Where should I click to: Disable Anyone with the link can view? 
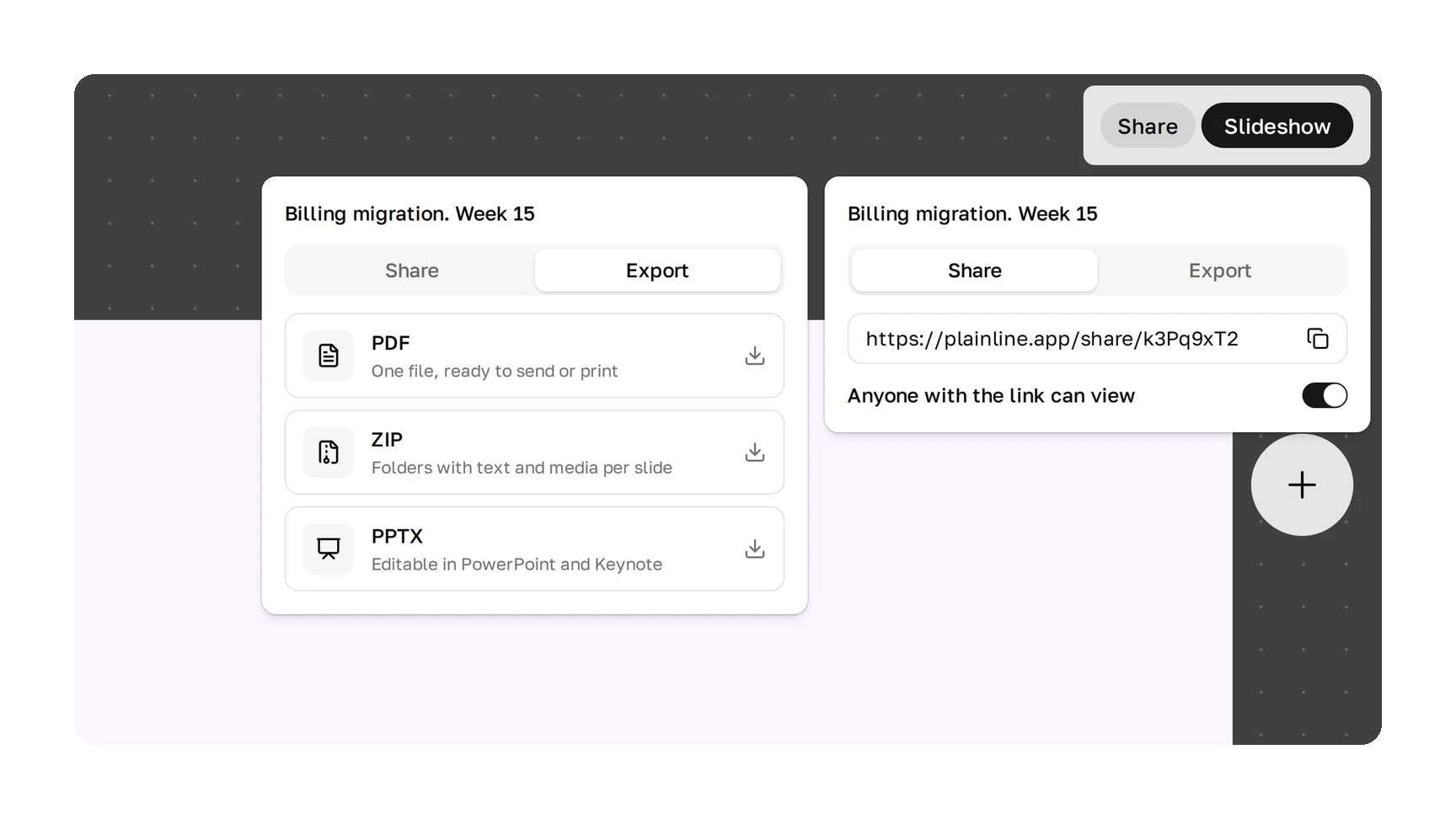tap(1325, 395)
